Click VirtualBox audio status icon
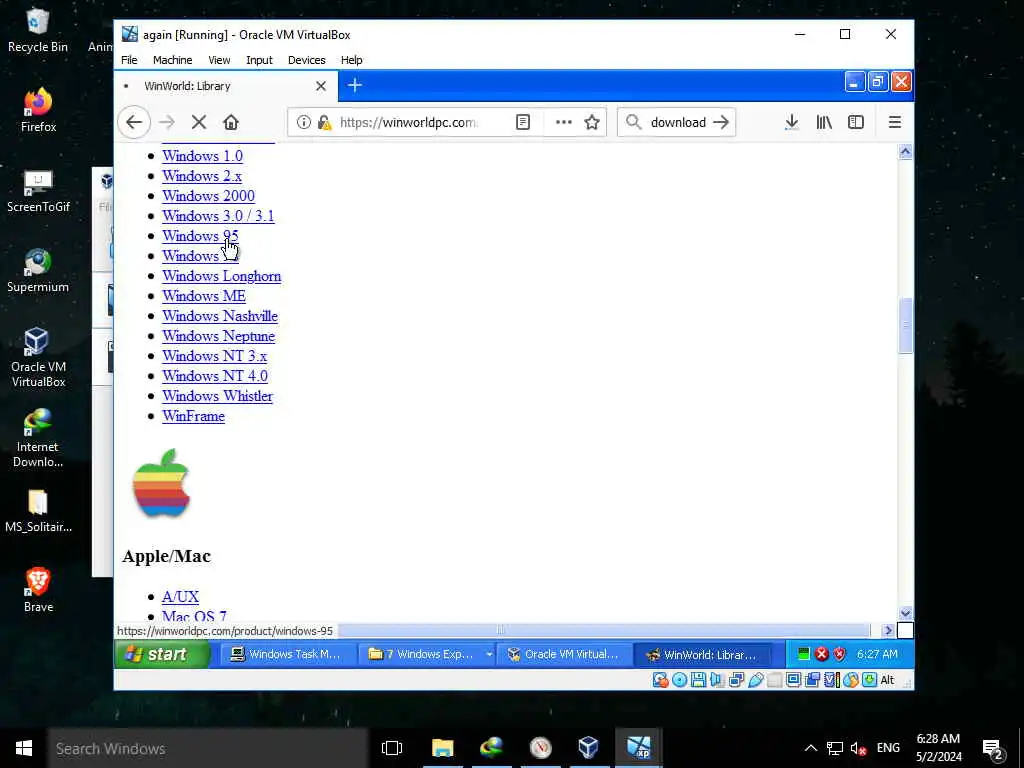Image resolution: width=1024 pixels, height=768 pixels. click(x=717, y=680)
